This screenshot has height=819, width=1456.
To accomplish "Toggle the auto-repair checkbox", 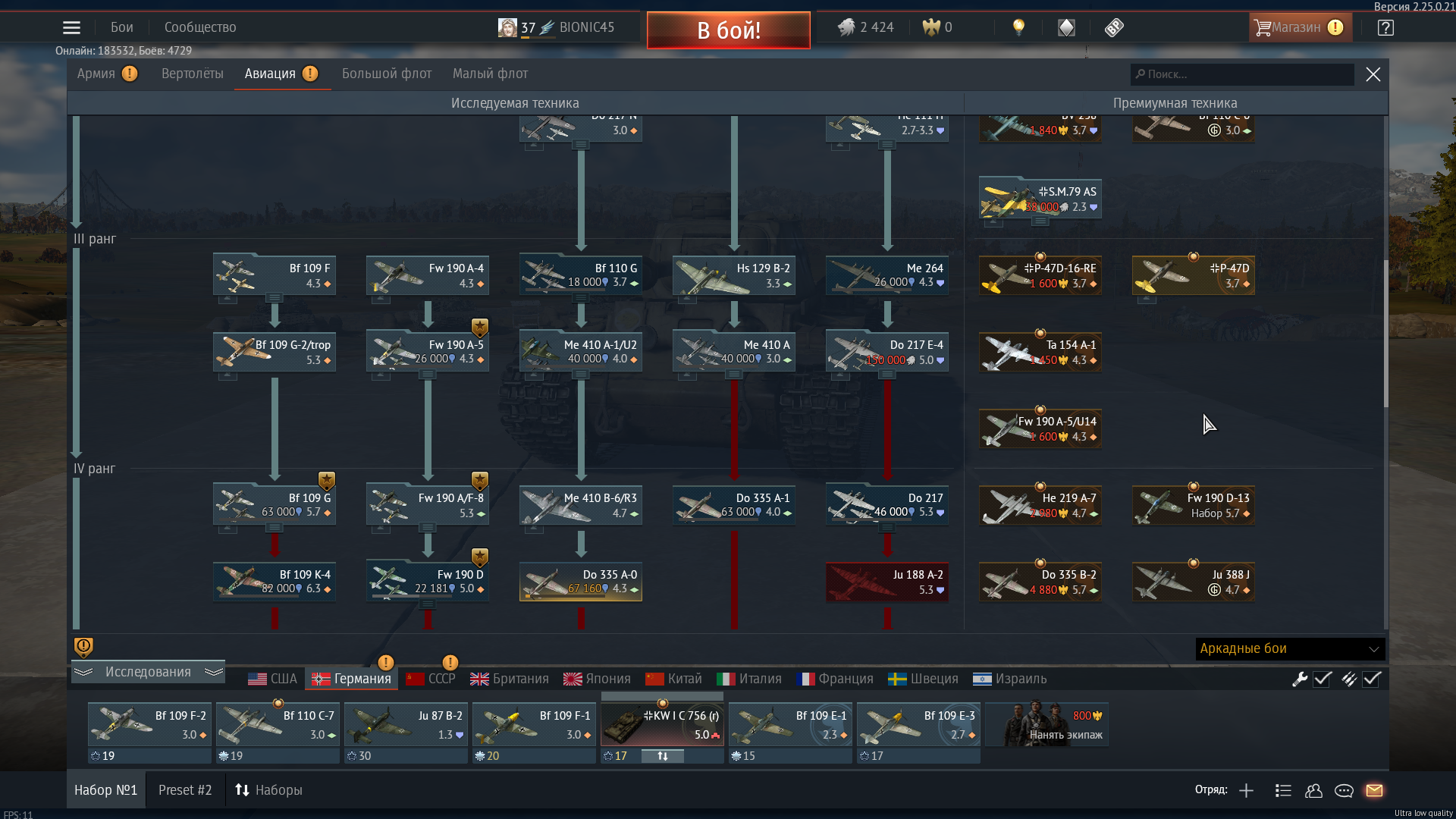I will click(1323, 679).
